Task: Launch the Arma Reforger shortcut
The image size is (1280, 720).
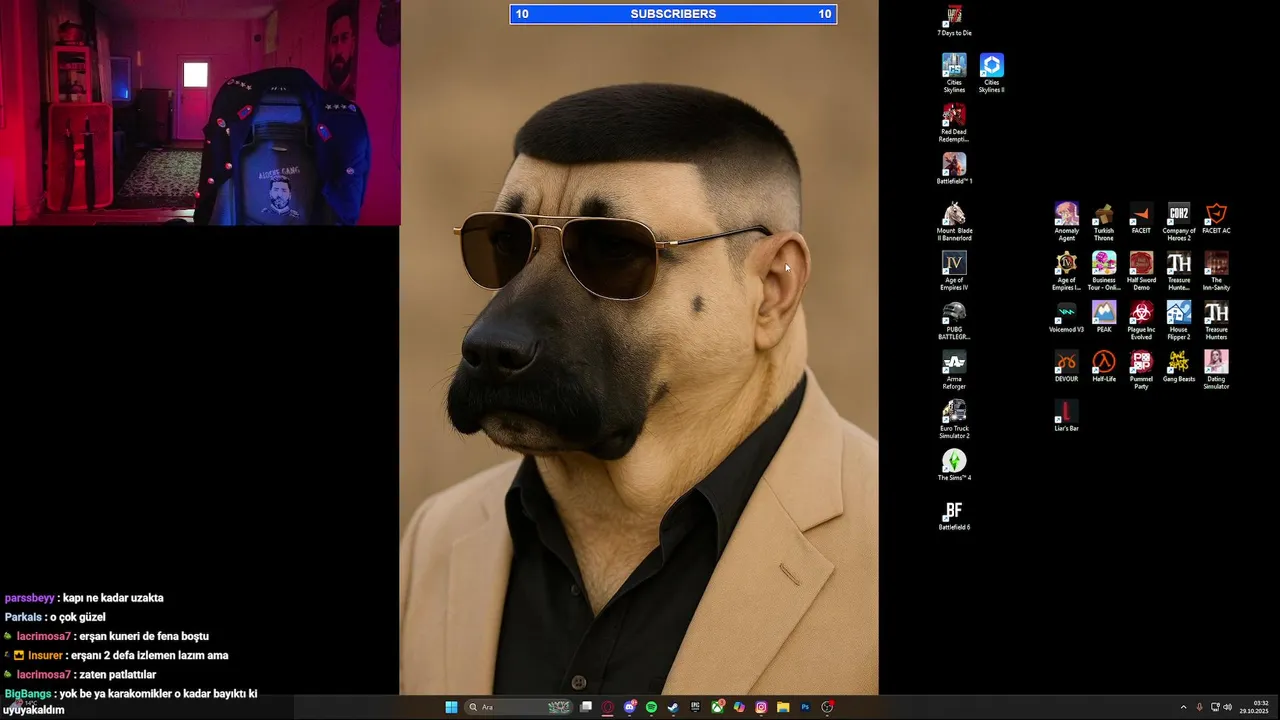Action: 954,369
